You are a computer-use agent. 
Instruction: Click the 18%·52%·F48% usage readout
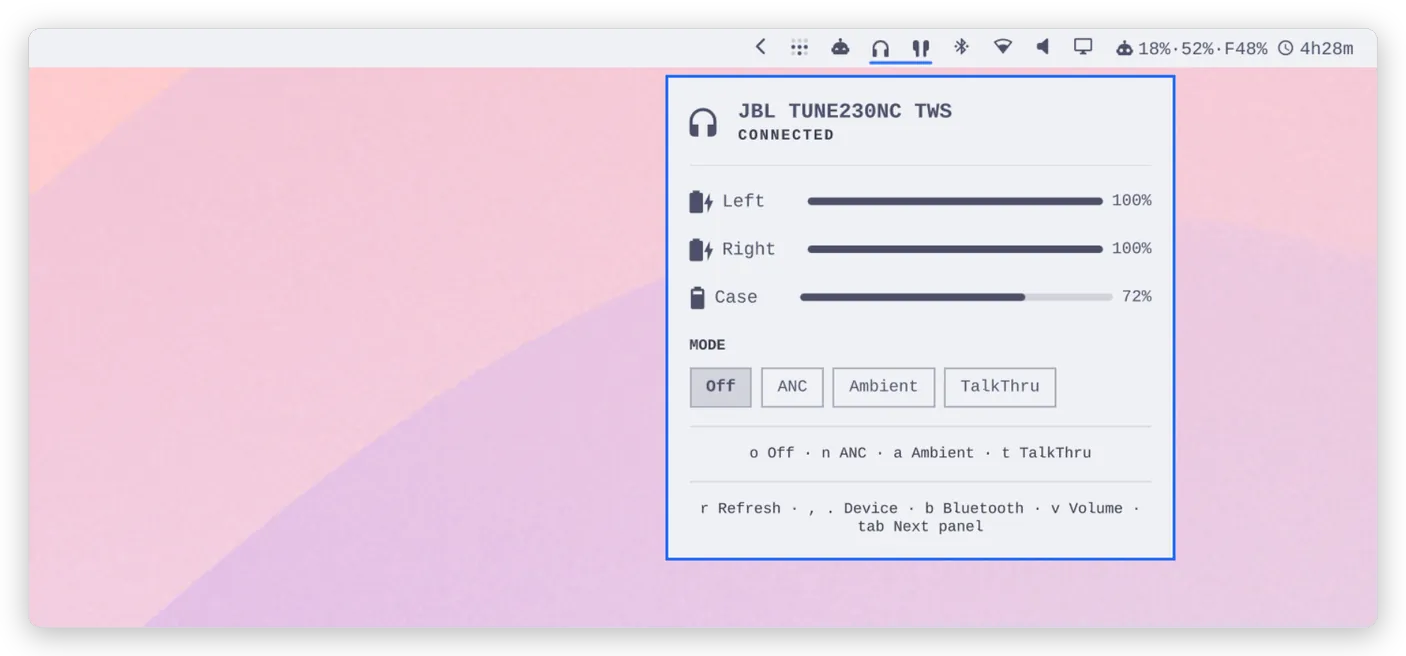[1202, 48]
